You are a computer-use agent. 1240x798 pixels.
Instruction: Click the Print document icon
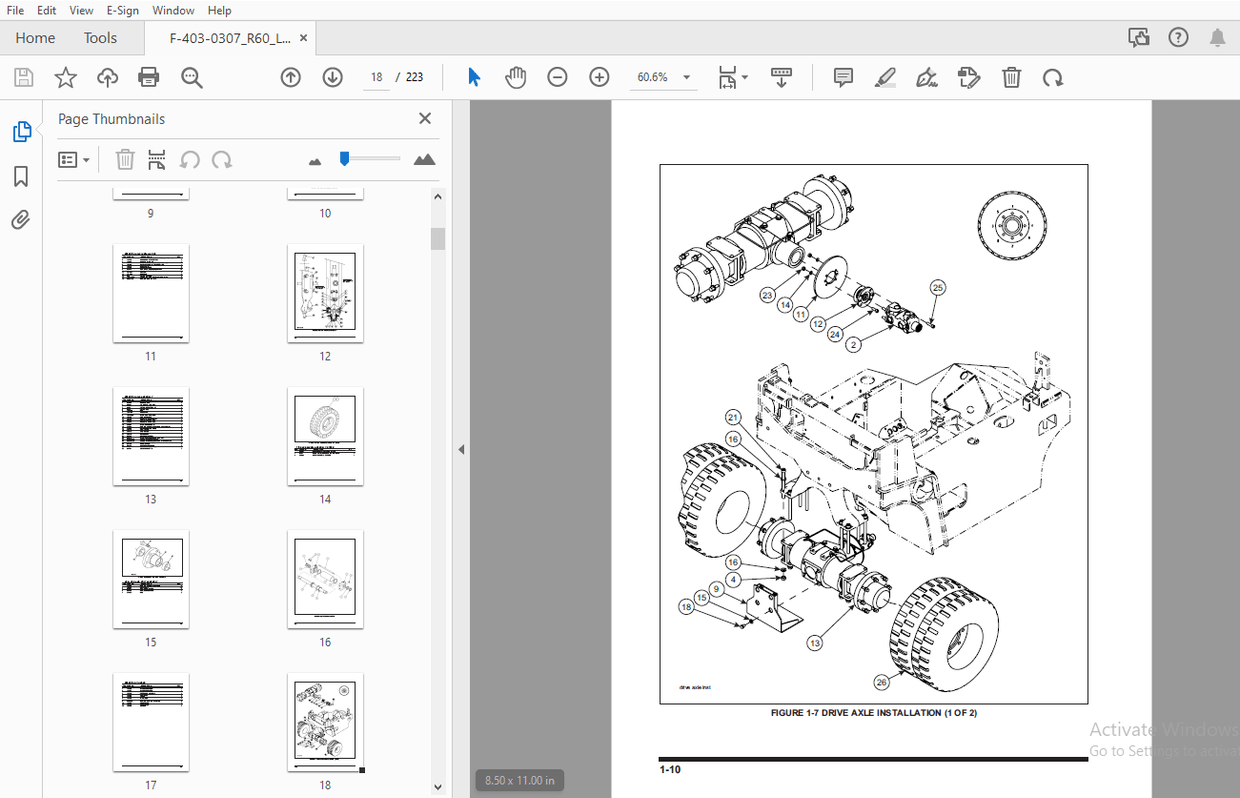(148, 77)
